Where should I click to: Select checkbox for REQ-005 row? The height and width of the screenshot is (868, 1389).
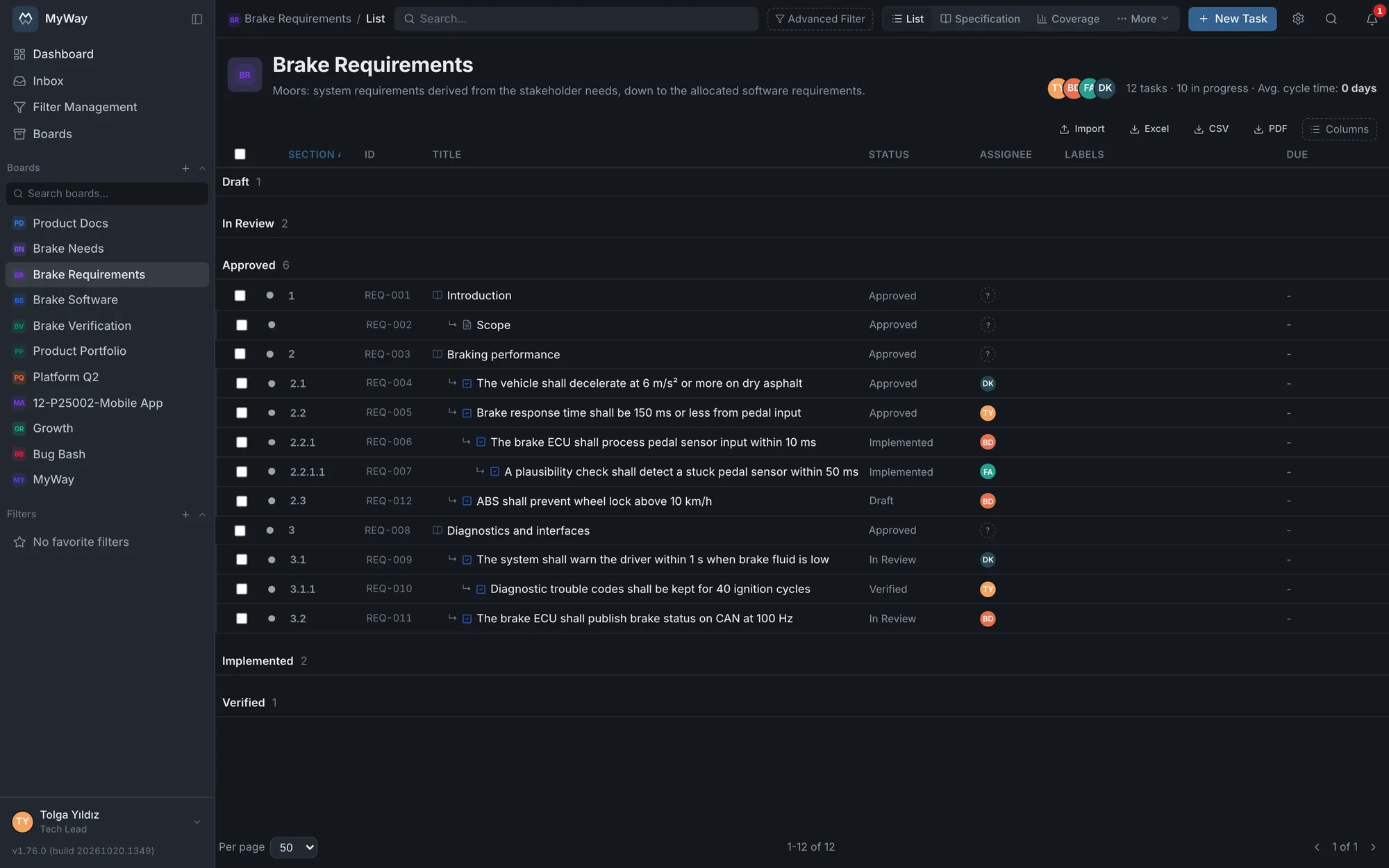tap(242, 413)
